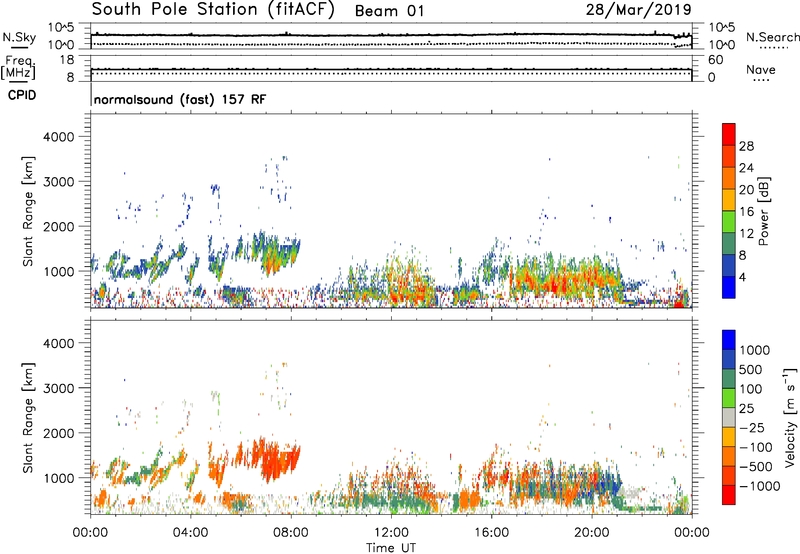800x554 pixels.
Task: Click the '1000' value on velocity scale
Action: coord(755,350)
